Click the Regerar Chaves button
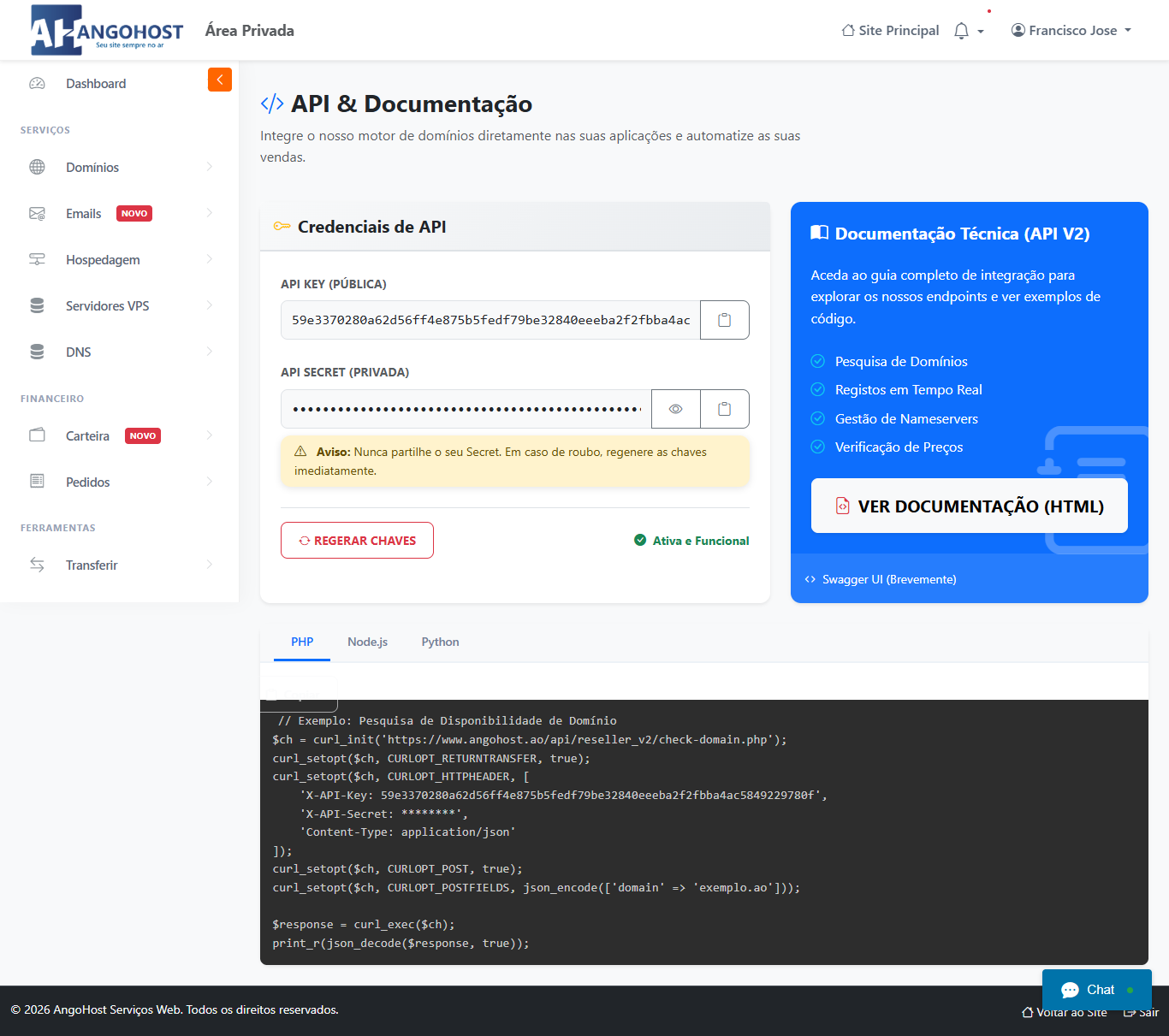1169x1036 pixels. point(357,541)
